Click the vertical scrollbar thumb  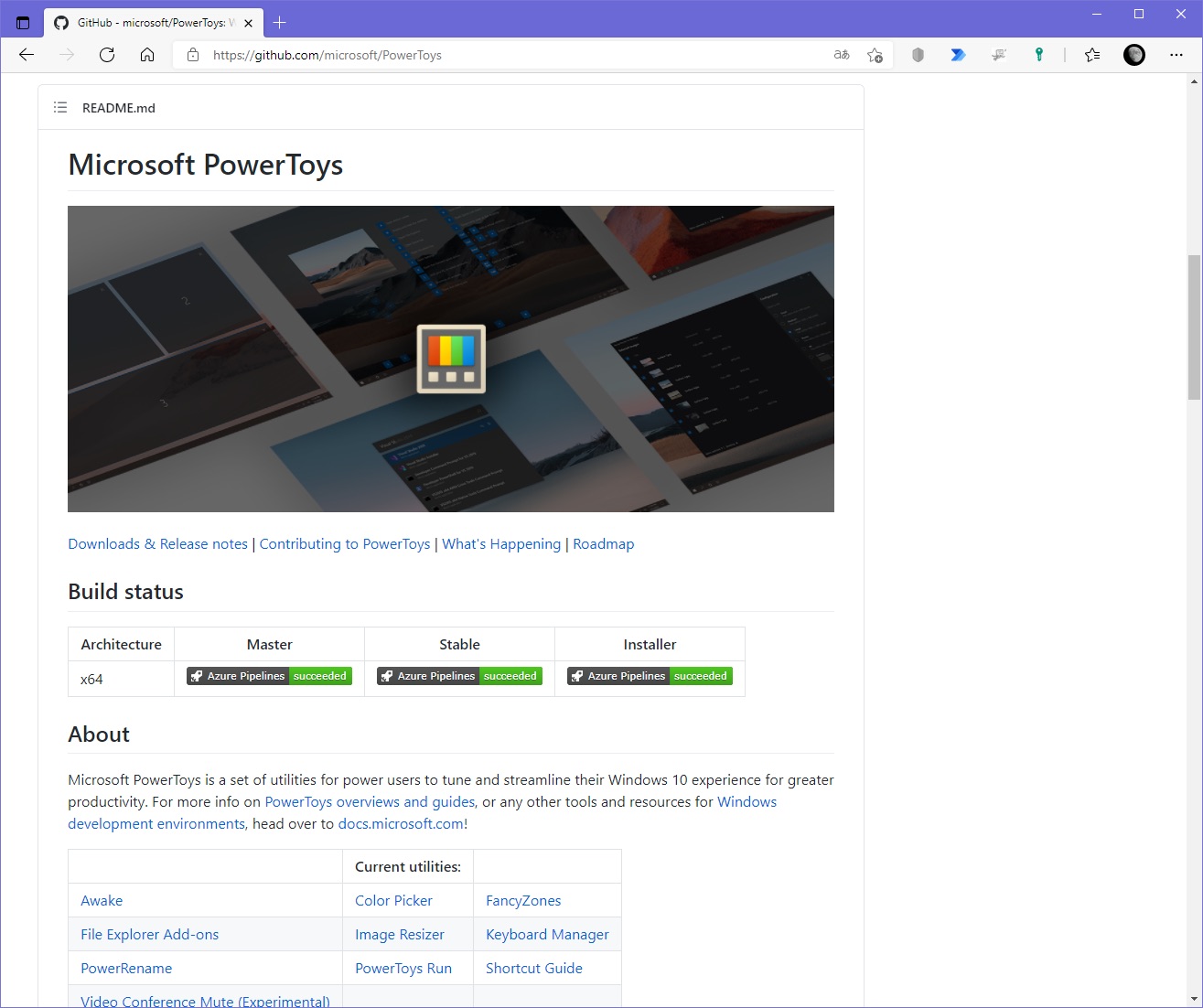(1194, 327)
